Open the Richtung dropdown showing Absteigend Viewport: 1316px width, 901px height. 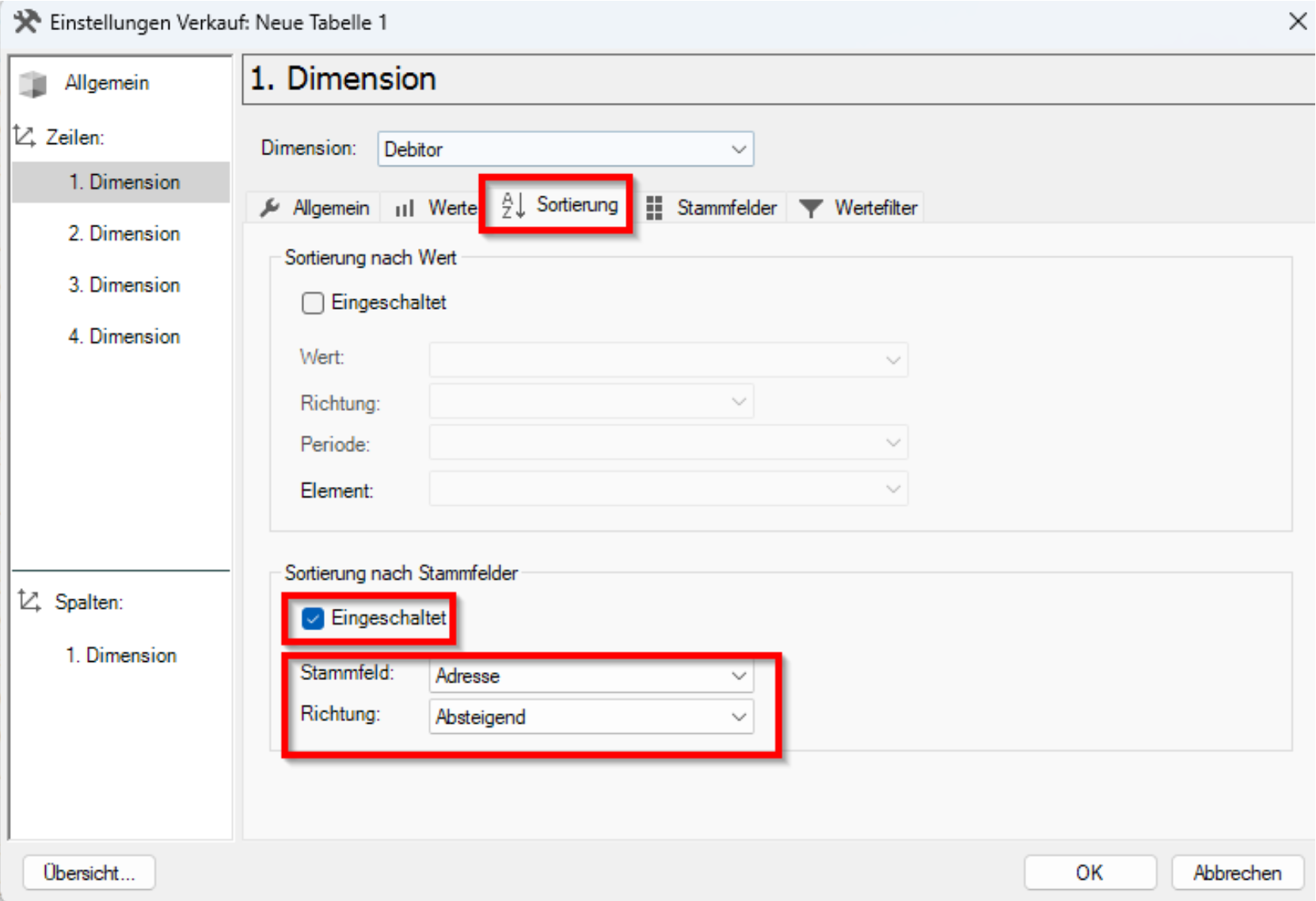point(591,717)
